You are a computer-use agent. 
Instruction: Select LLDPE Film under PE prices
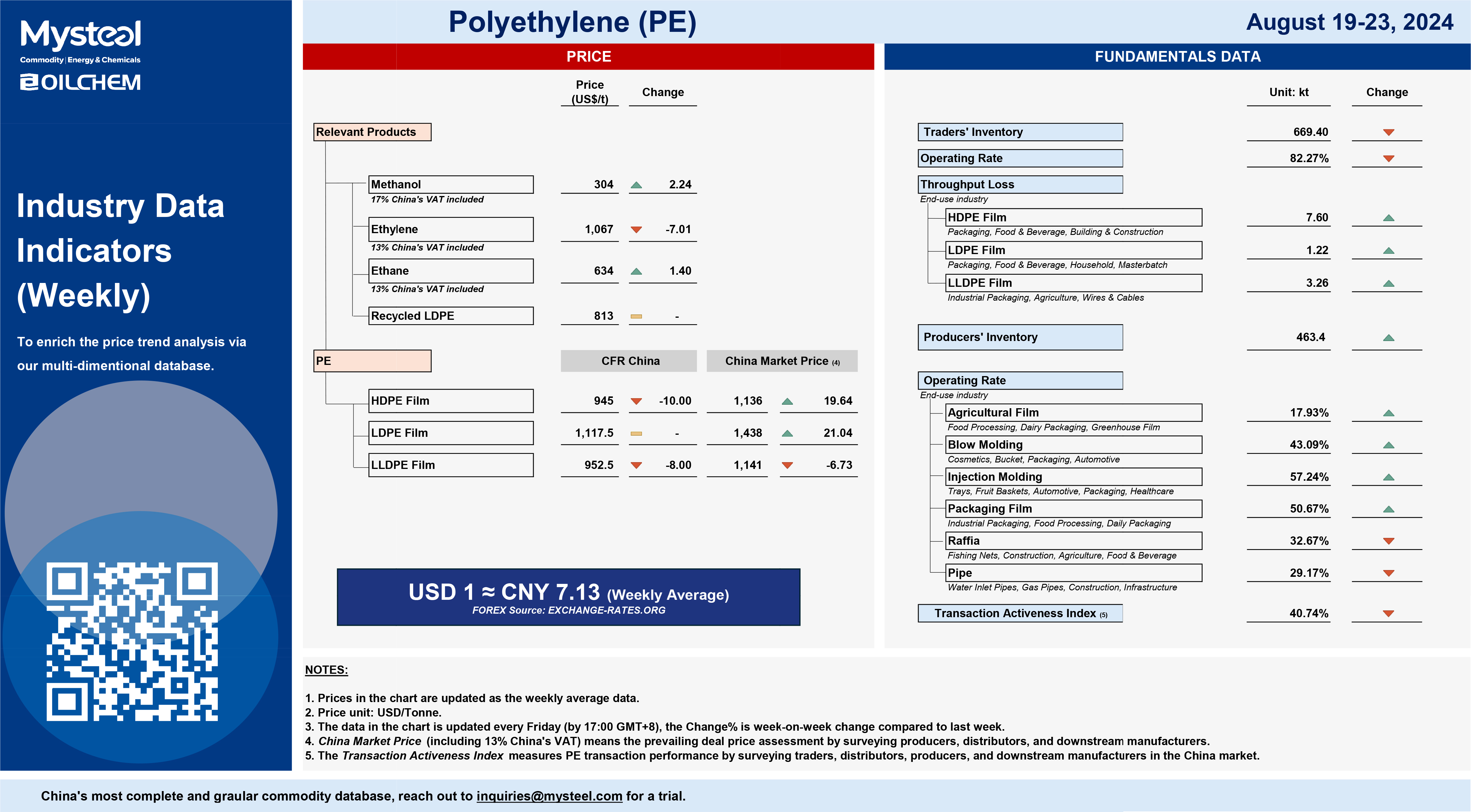(x=451, y=465)
